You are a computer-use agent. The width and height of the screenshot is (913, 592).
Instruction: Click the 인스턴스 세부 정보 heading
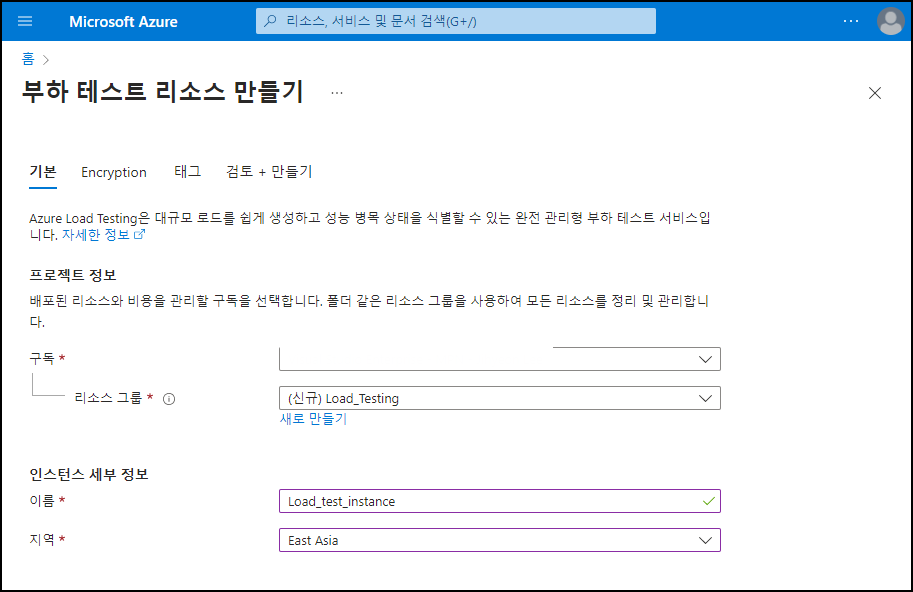coord(89,474)
